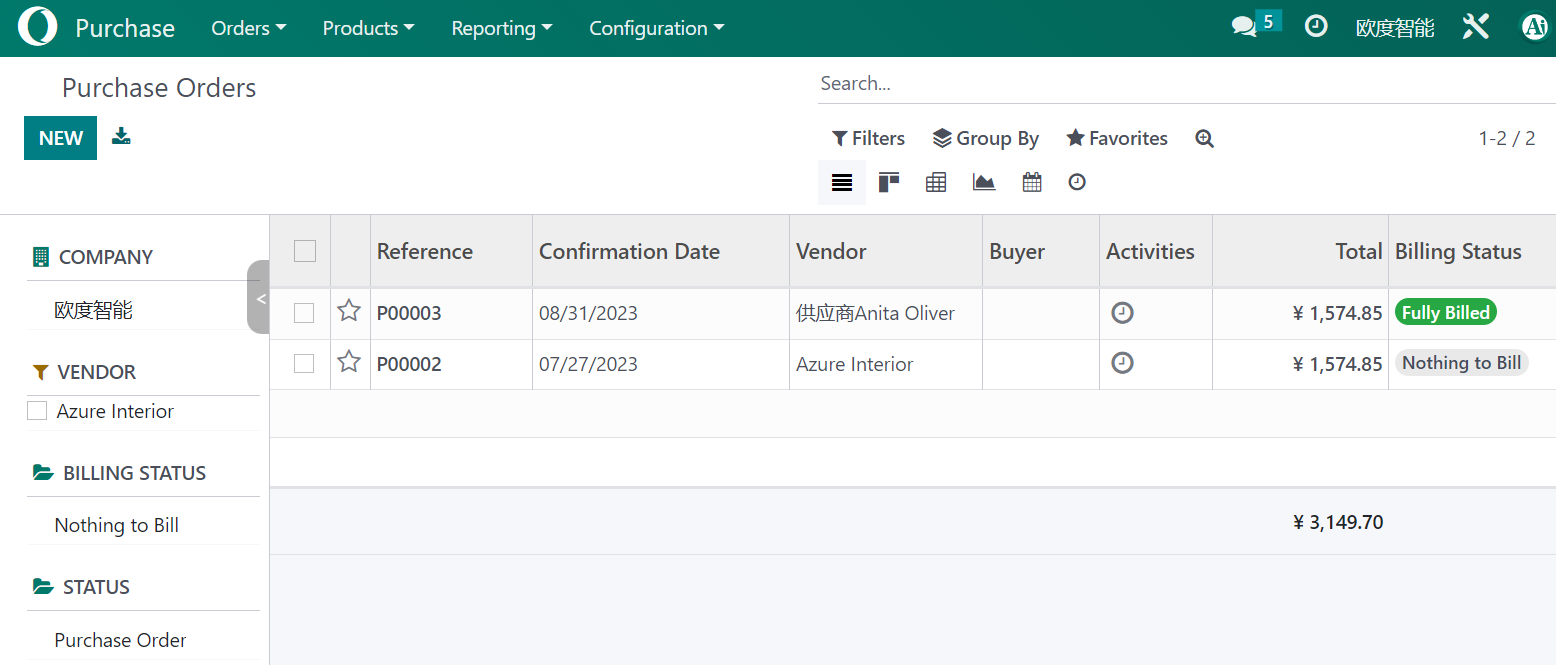Switch to pivot table view
The height and width of the screenshot is (665, 1556).
tap(936, 182)
